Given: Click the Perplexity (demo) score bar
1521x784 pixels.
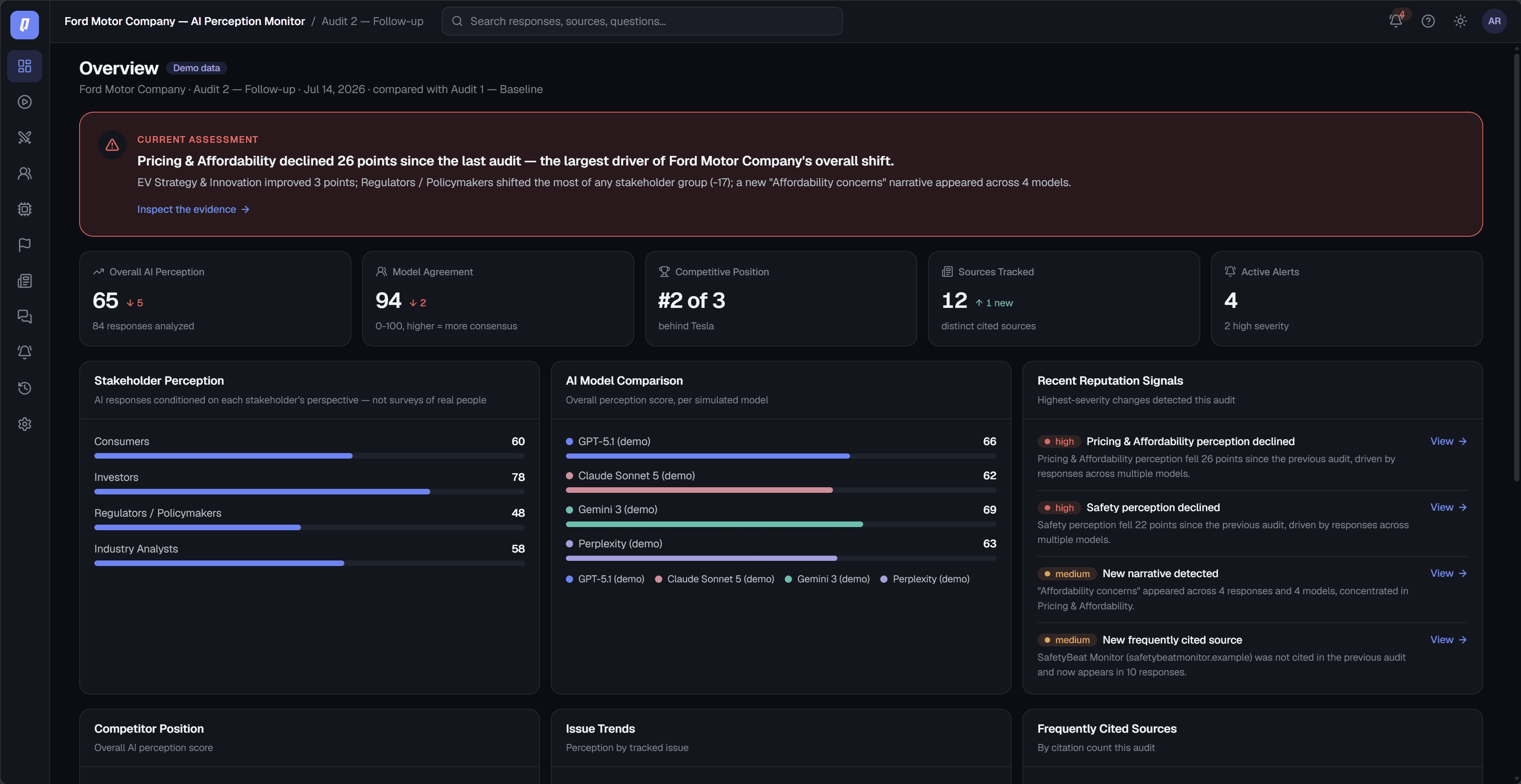Looking at the screenshot, I should 780,558.
